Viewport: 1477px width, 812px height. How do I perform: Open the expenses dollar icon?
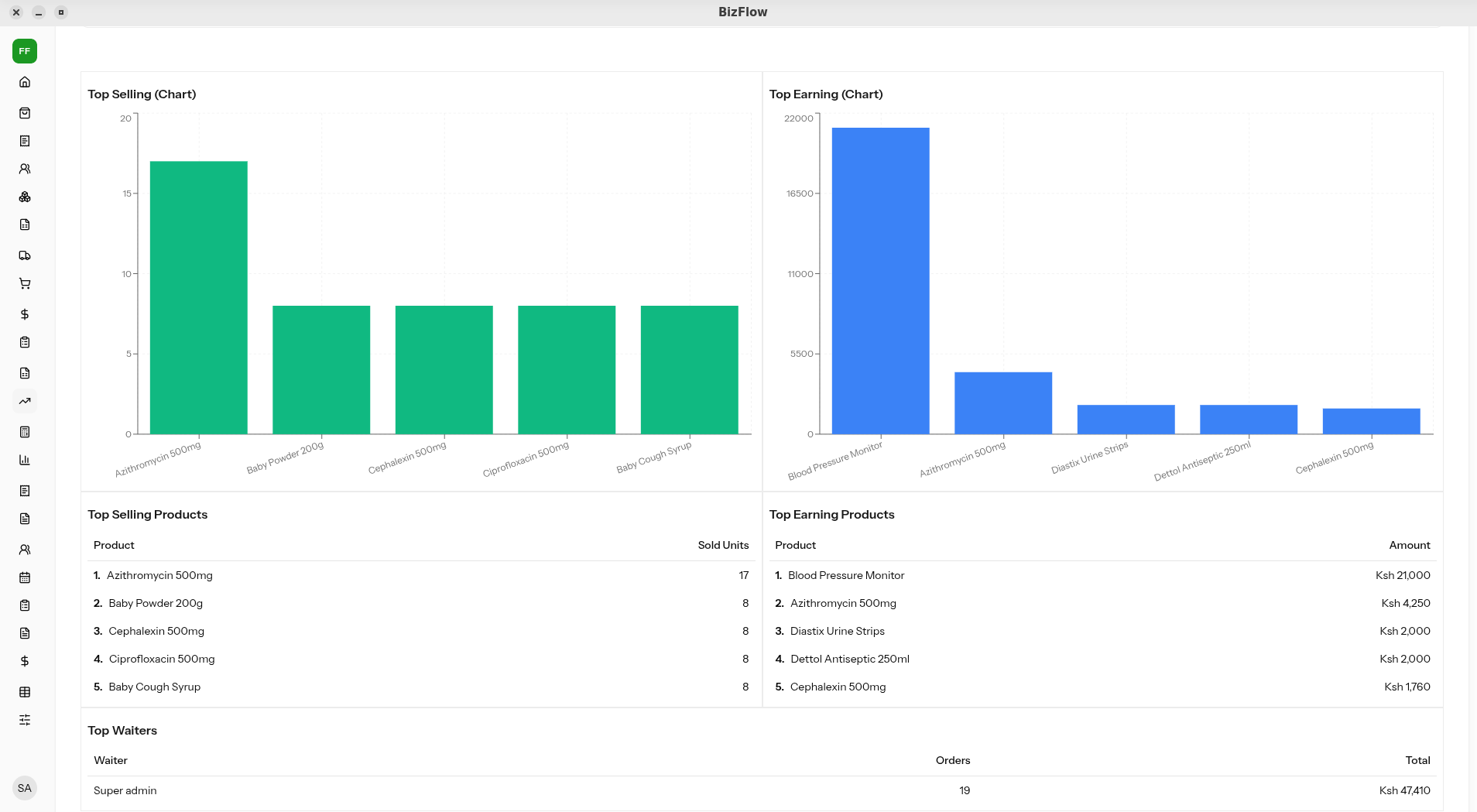(x=25, y=314)
